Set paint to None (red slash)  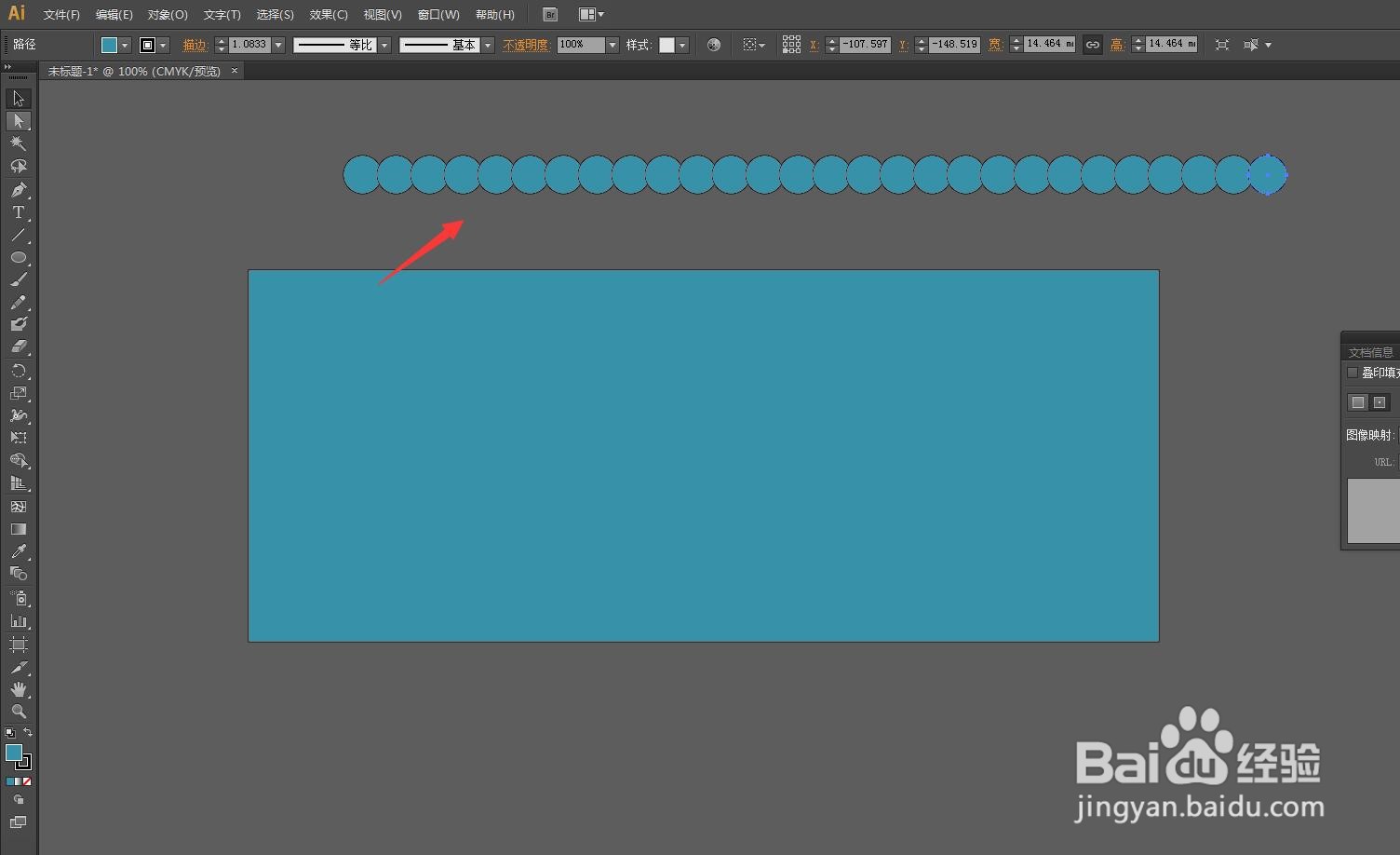pyautogui.click(x=27, y=781)
